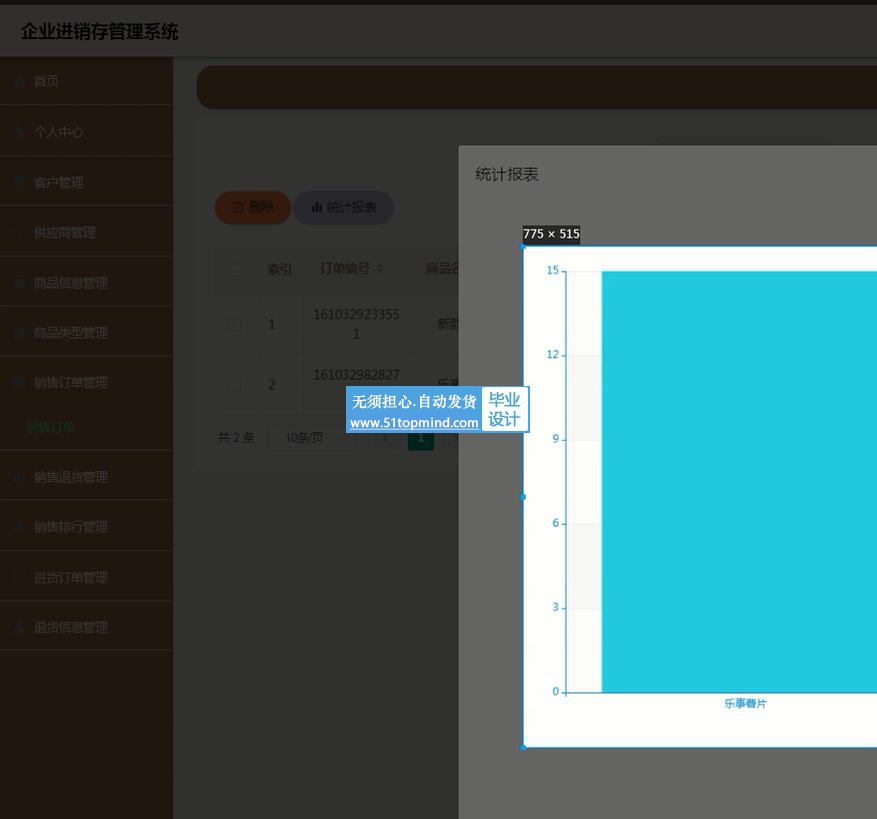Screen dimensions: 877x819
Task: Click the icon beside 商品信息管理
Action: point(19,283)
